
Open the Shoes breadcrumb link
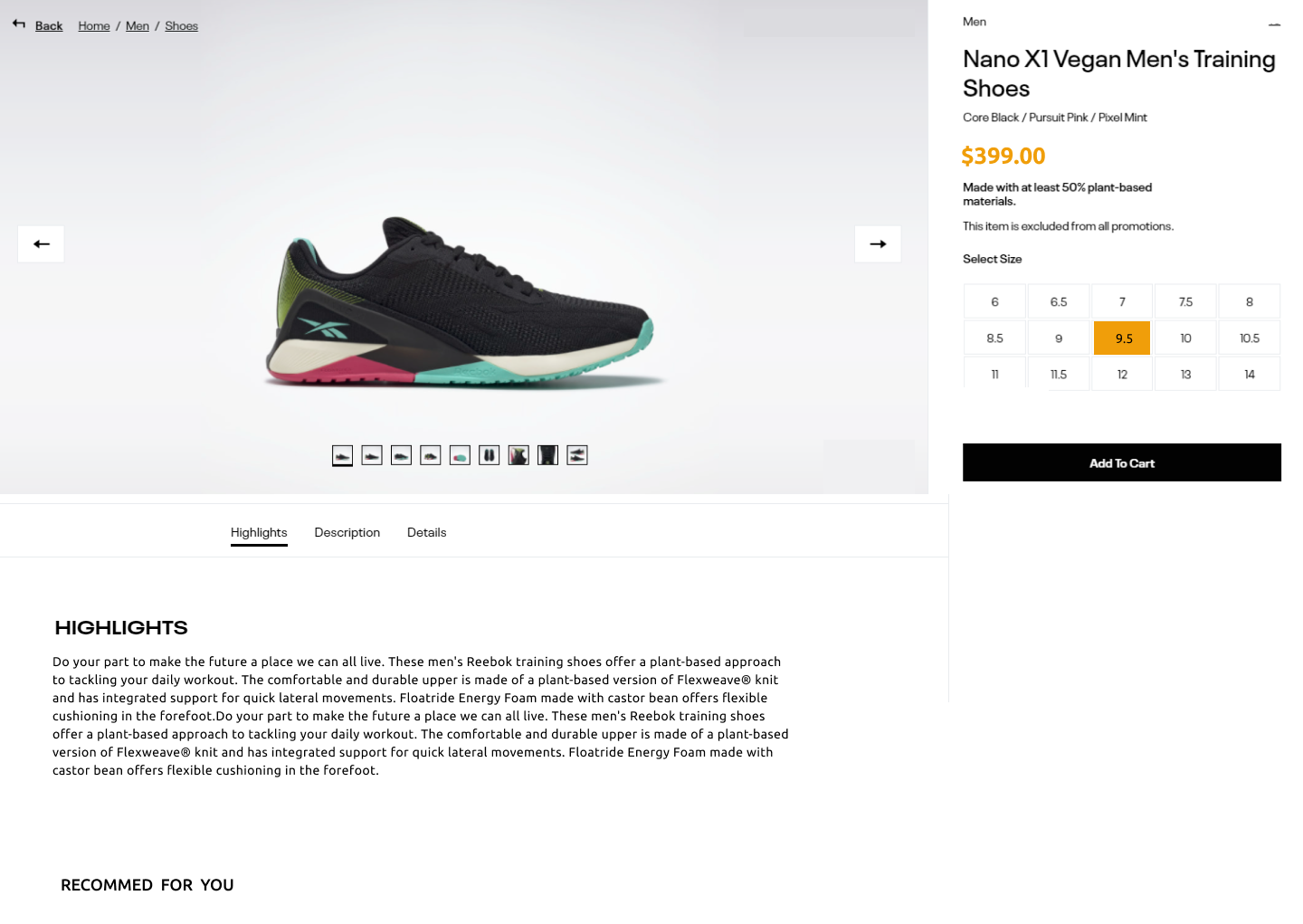click(x=181, y=25)
